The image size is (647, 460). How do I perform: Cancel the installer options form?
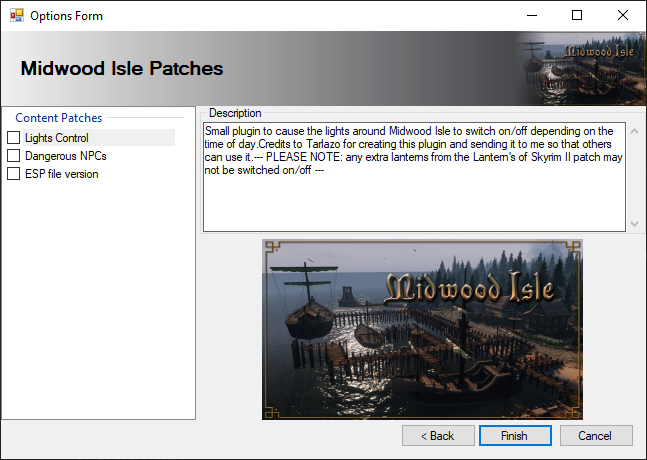point(596,436)
